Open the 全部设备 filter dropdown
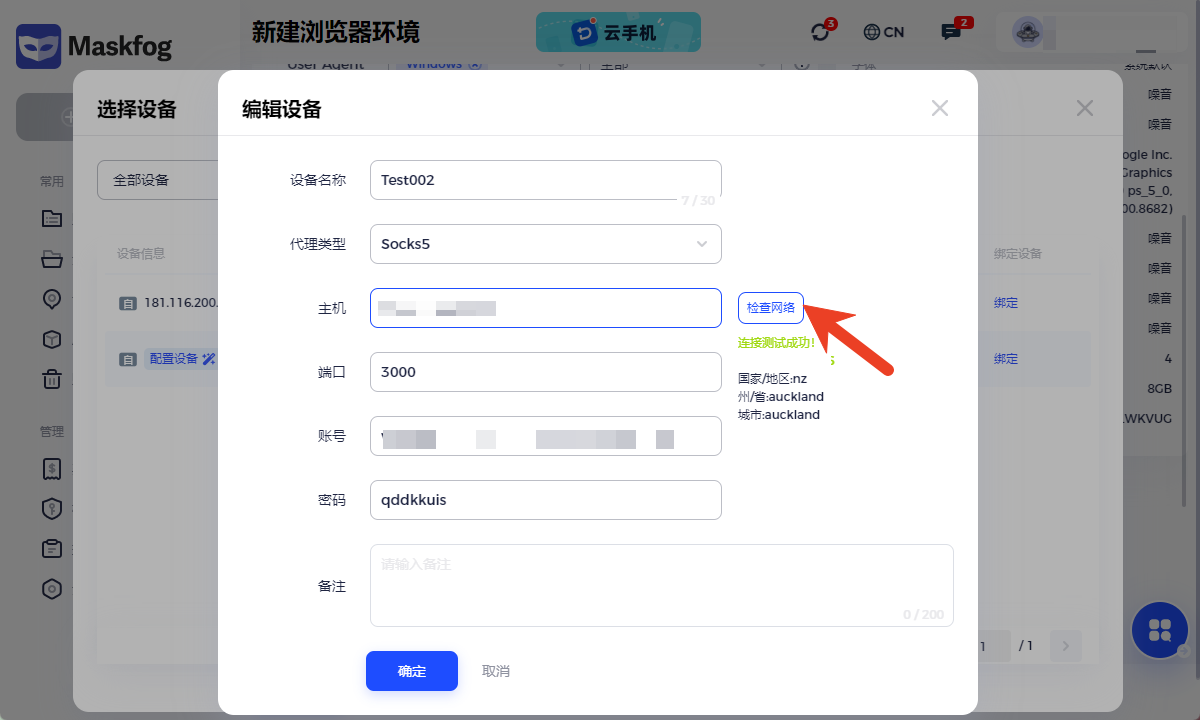The width and height of the screenshot is (1200, 720). (157, 181)
